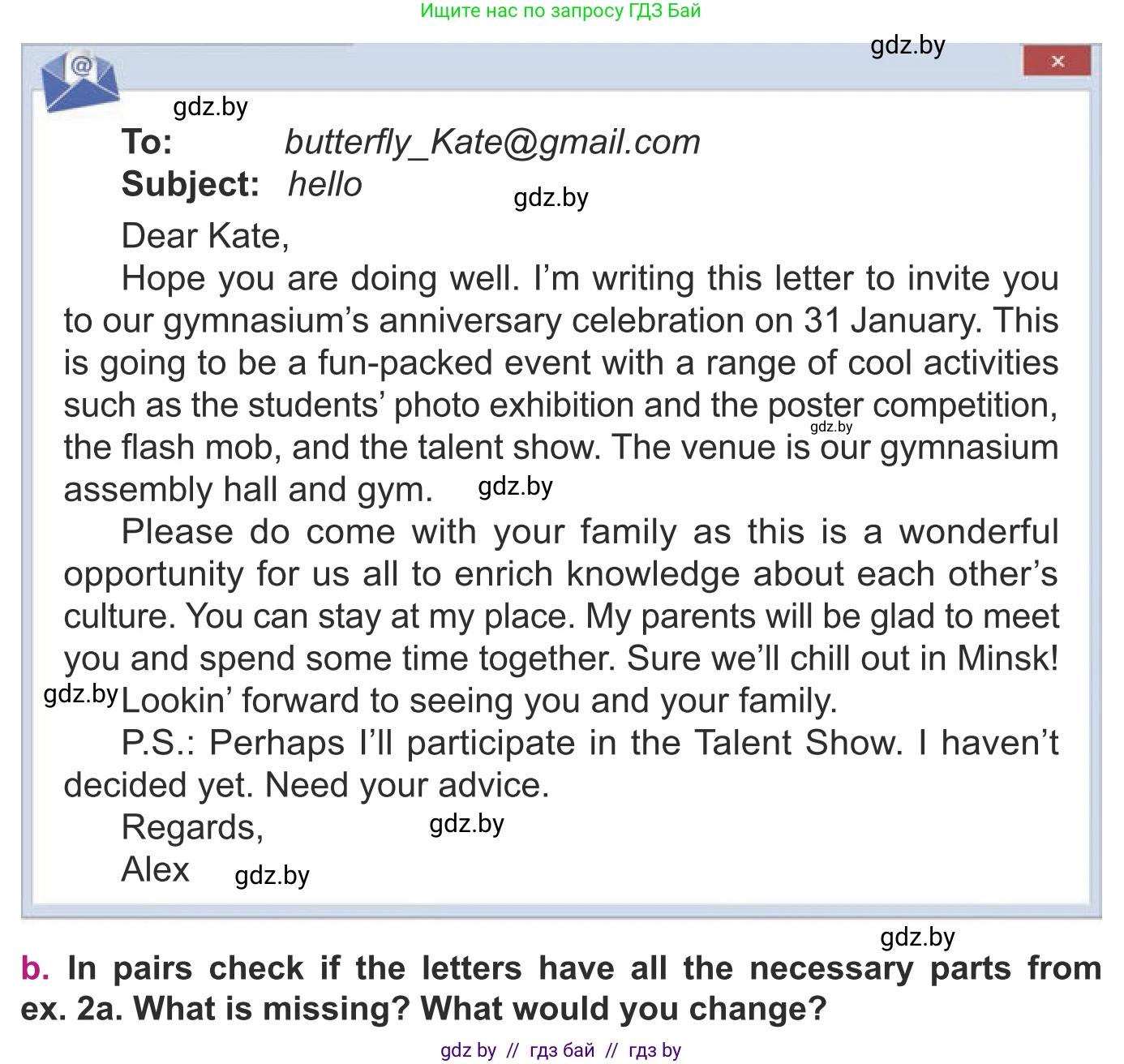Click the subject text "hello"

pos(325,184)
